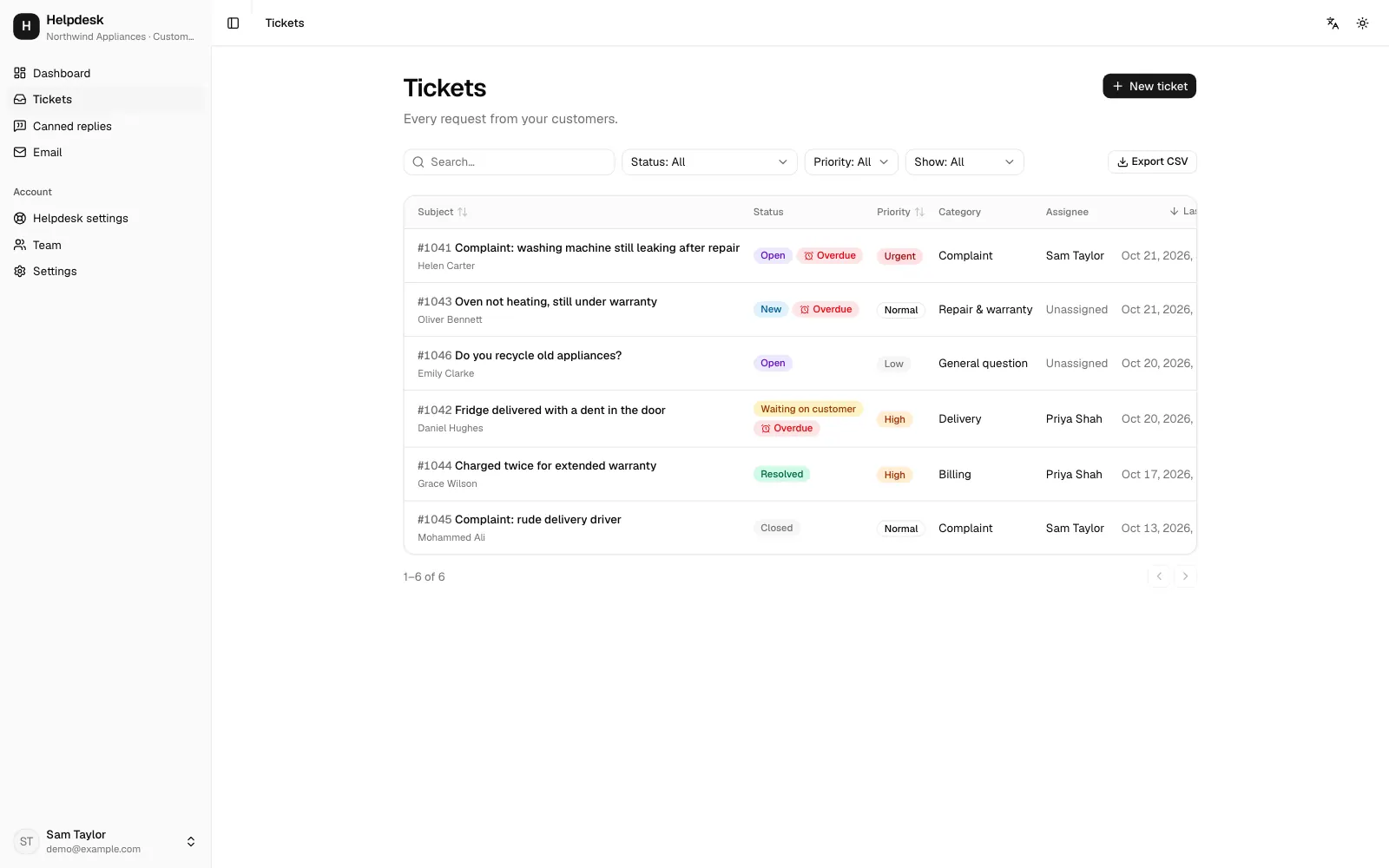Click the ST user avatar

click(26, 841)
